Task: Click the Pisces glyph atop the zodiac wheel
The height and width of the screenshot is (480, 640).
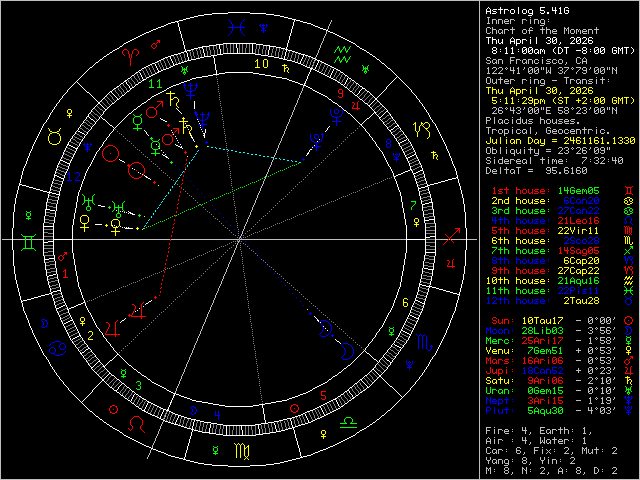Action: click(237, 30)
